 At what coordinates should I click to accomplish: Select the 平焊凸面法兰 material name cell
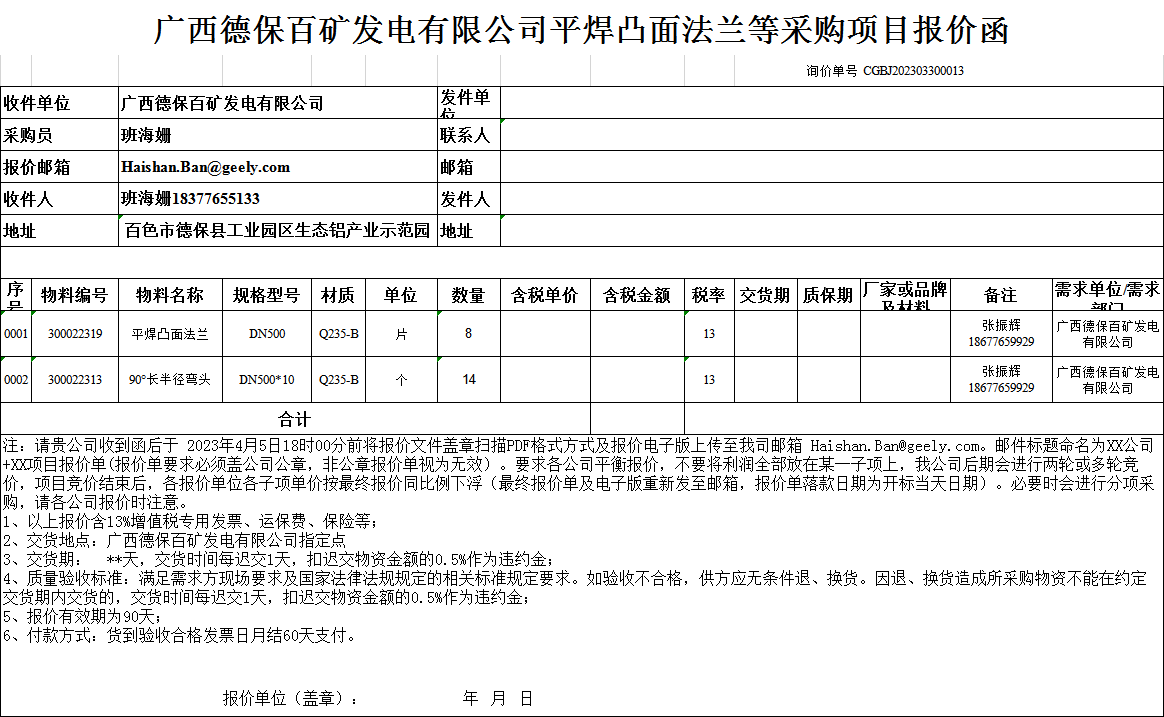pyautogui.click(x=170, y=333)
